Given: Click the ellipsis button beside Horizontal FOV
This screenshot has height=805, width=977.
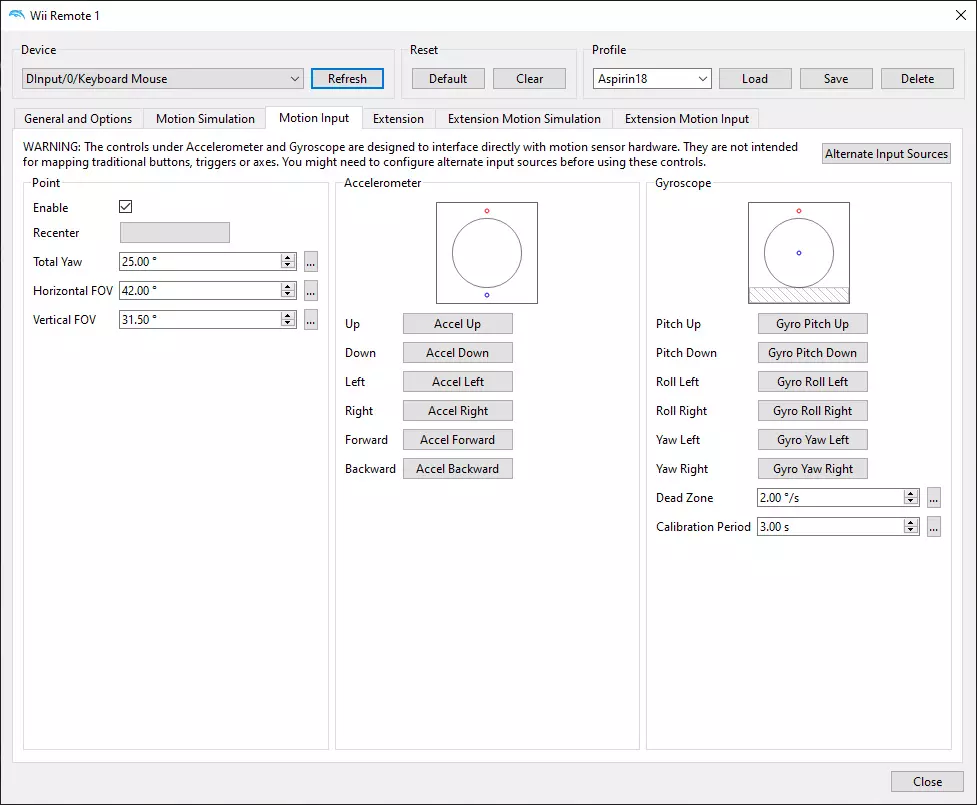Looking at the screenshot, I should [311, 291].
